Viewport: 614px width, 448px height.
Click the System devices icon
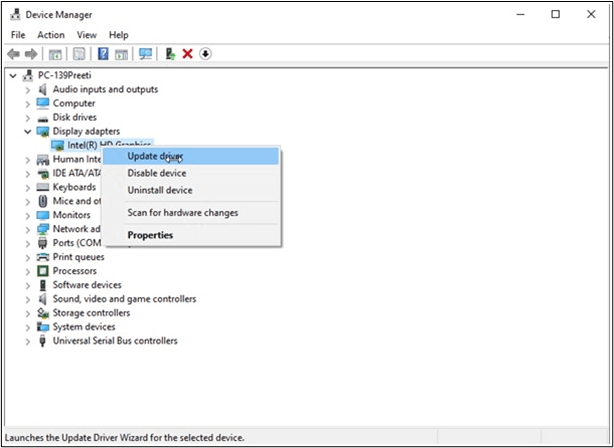click(x=43, y=327)
